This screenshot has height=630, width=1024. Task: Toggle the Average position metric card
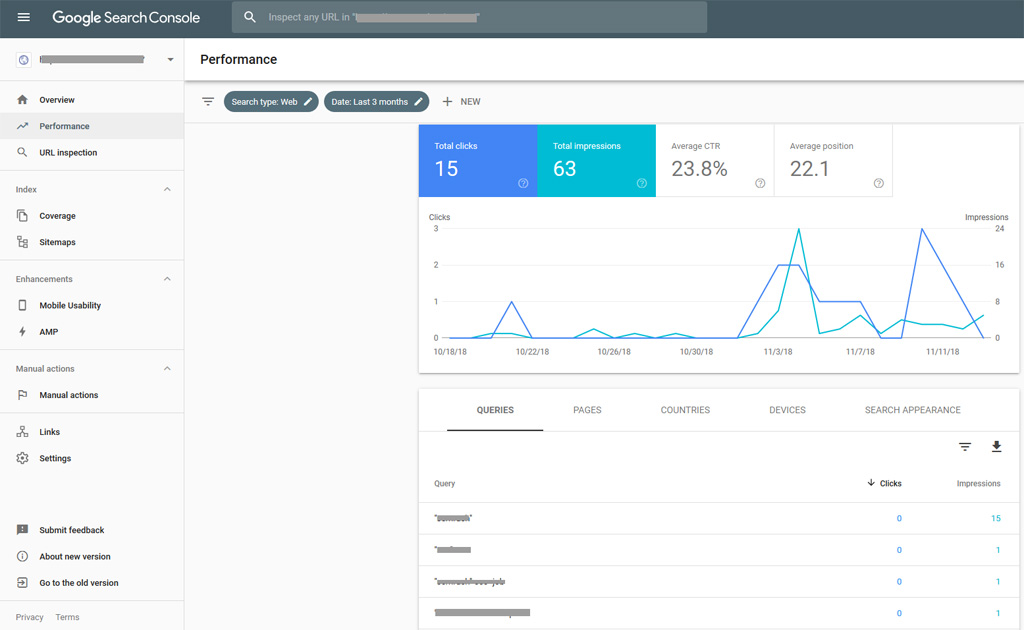click(832, 161)
